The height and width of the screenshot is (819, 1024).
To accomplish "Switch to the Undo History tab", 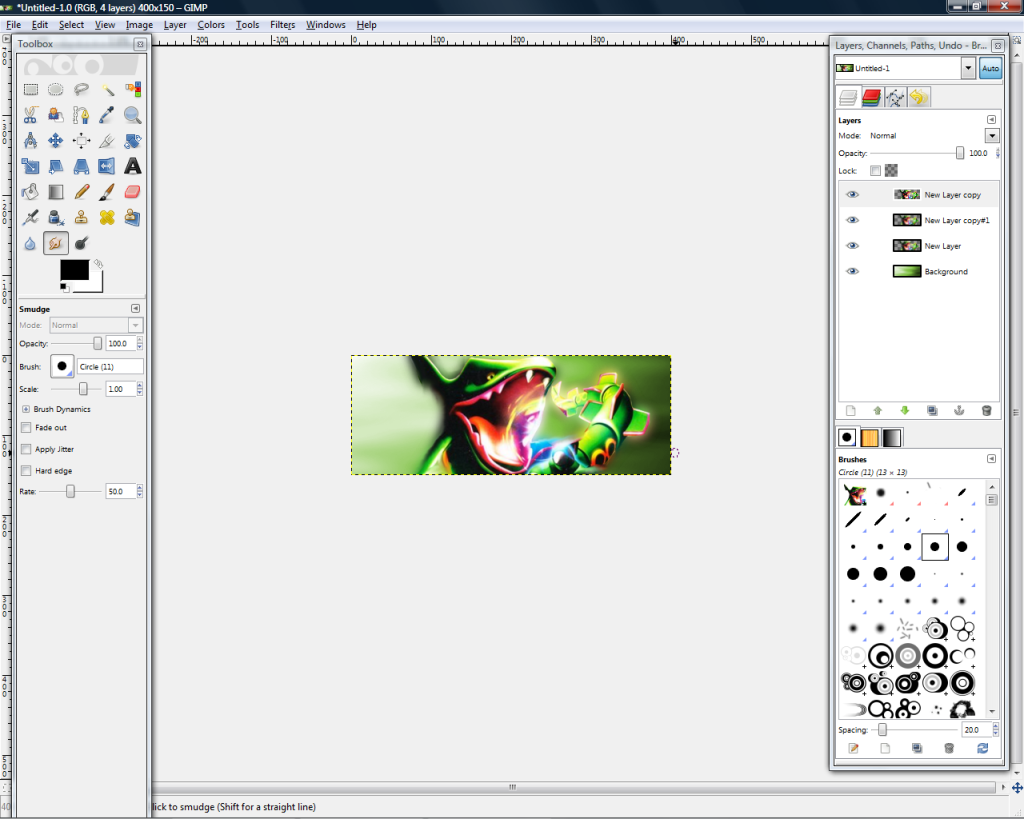I will pos(919,98).
